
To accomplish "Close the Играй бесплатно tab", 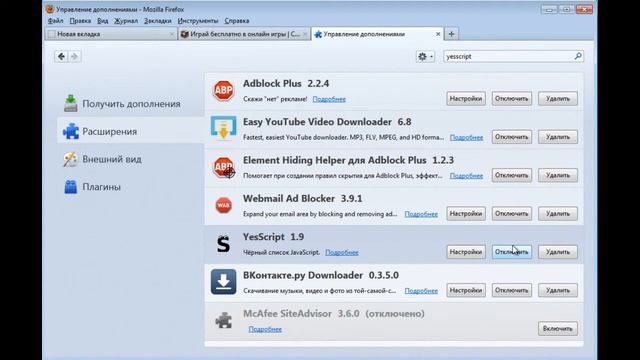I will (x=304, y=34).
